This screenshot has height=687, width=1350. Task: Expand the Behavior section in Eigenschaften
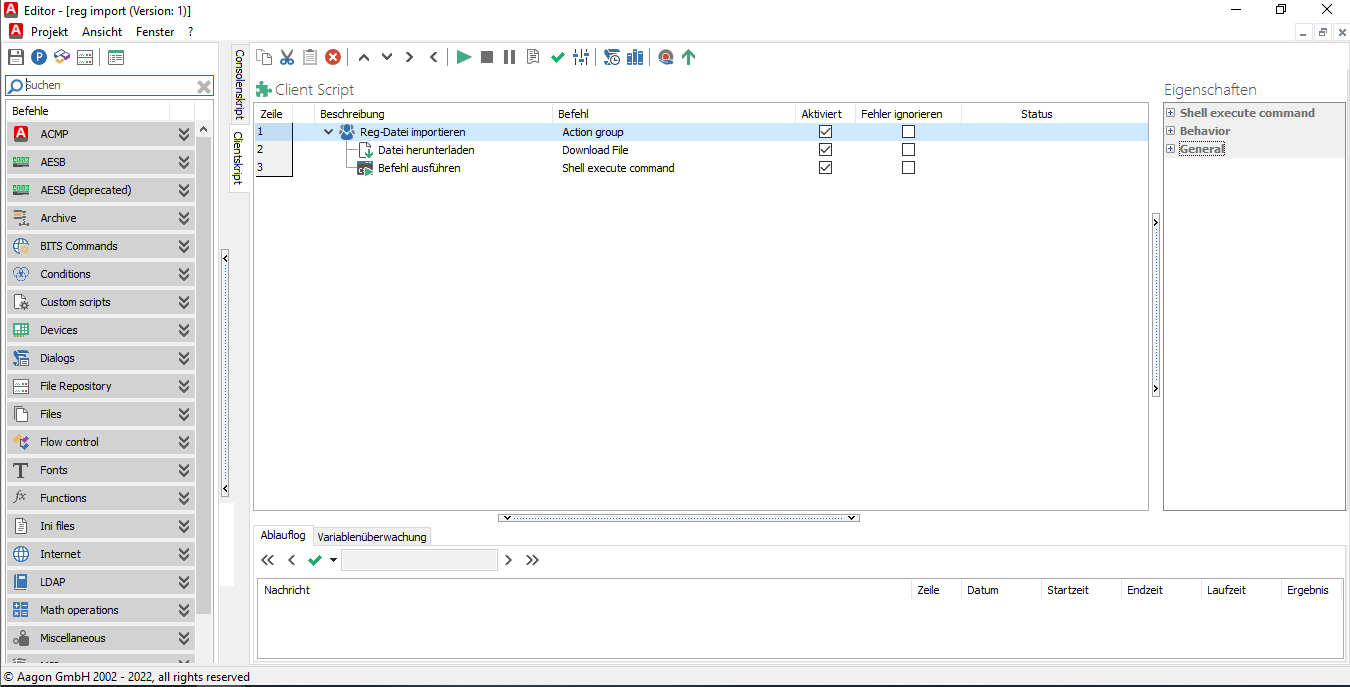pos(1170,130)
